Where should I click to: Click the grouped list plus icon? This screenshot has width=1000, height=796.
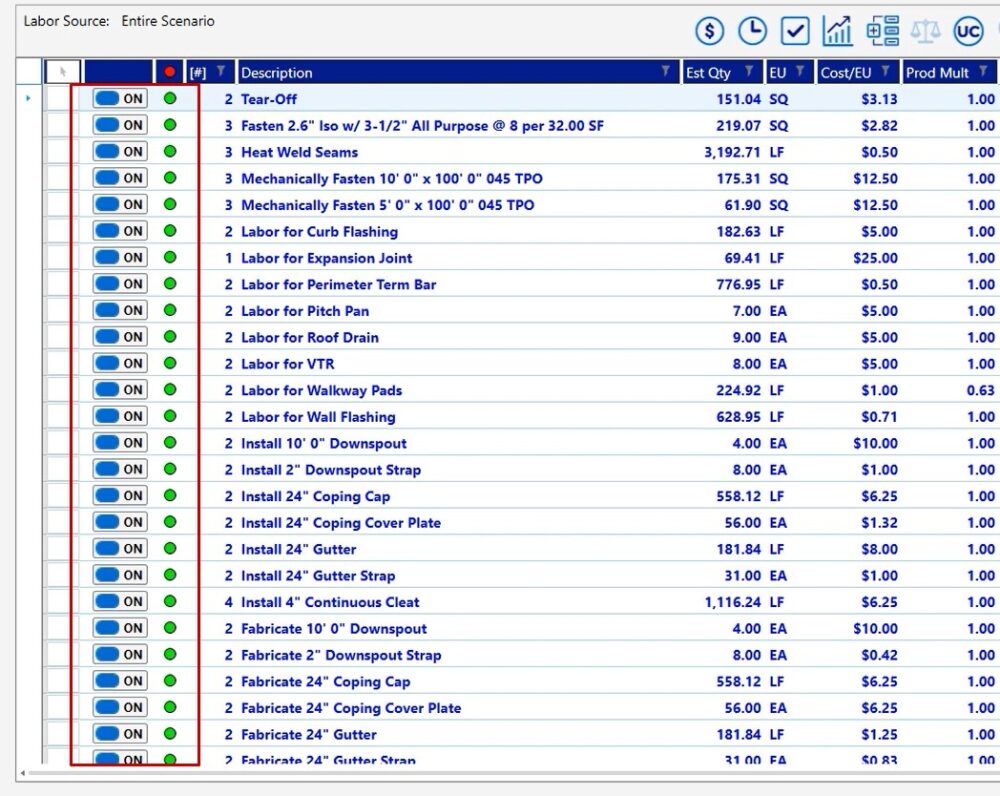pos(882,32)
